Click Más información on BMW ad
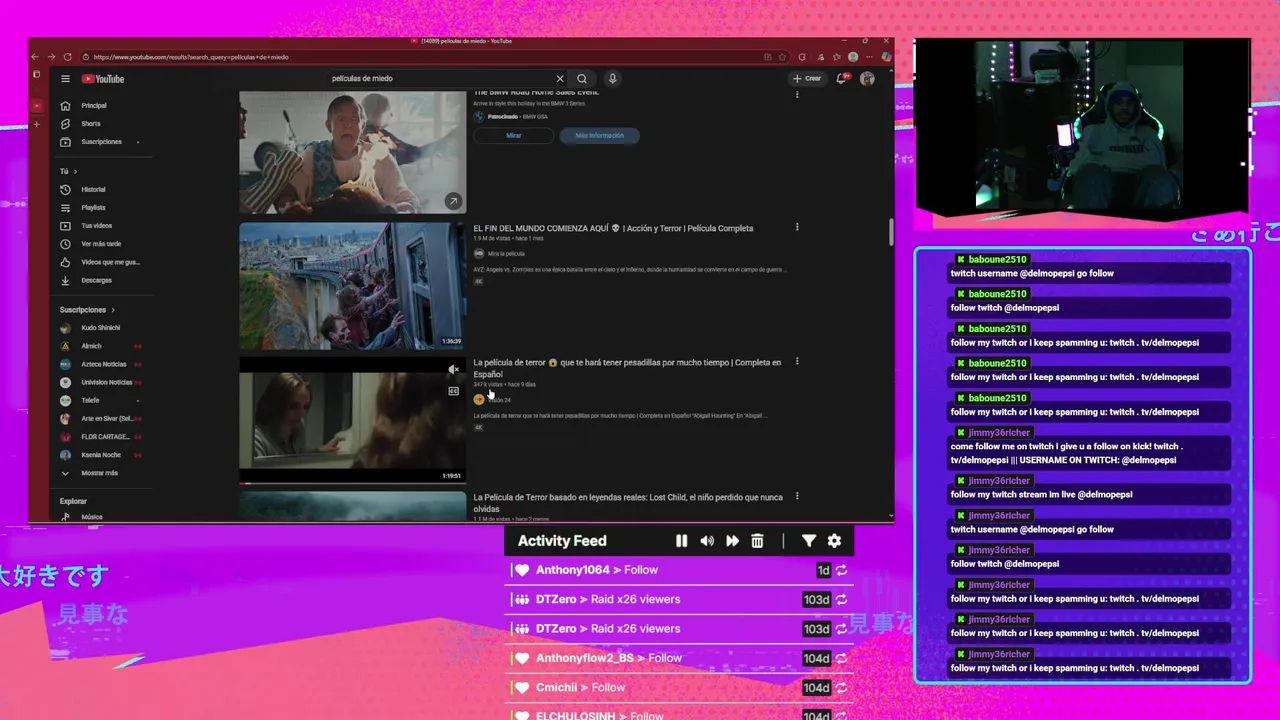Viewport: 1280px width, 720px height. pyautogui.click(x=600, y=135)
